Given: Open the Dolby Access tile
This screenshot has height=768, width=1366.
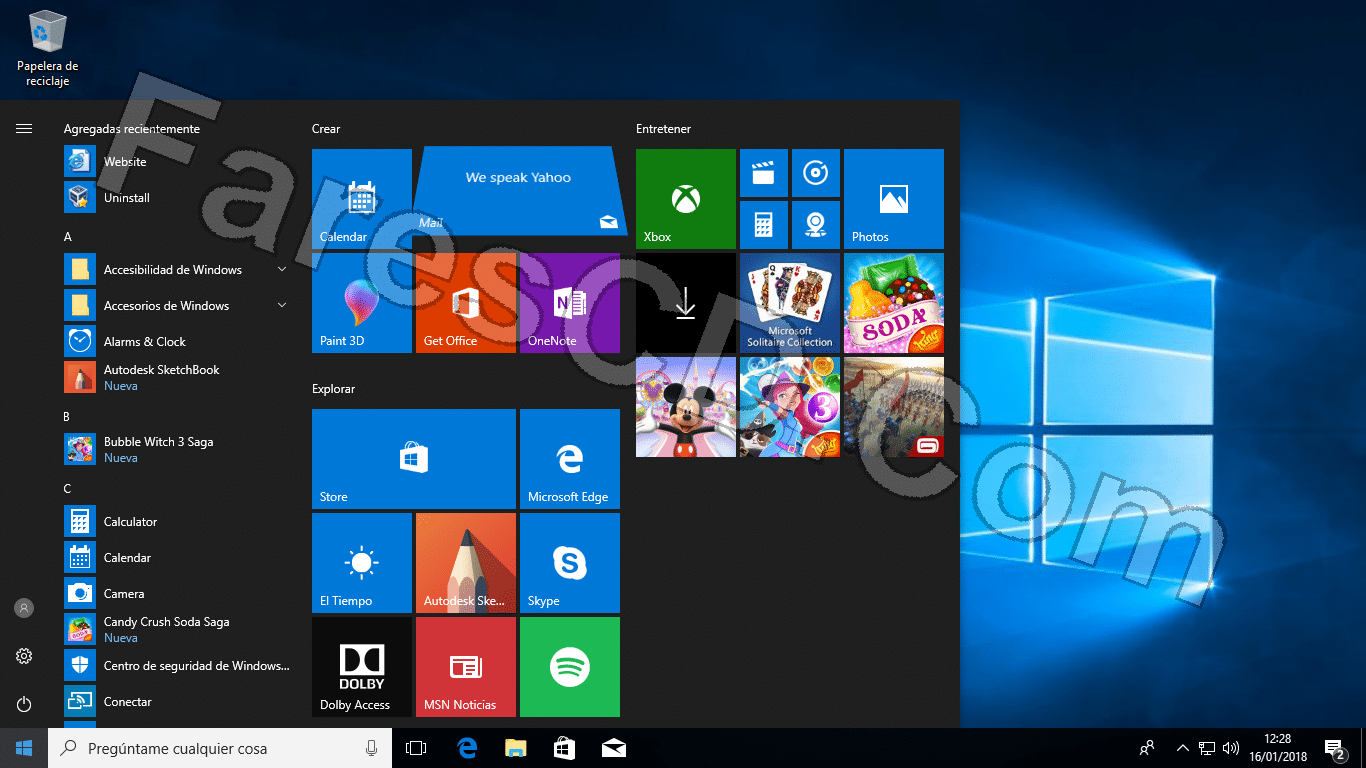Looking at the screenshot, I should pos(361,667).
